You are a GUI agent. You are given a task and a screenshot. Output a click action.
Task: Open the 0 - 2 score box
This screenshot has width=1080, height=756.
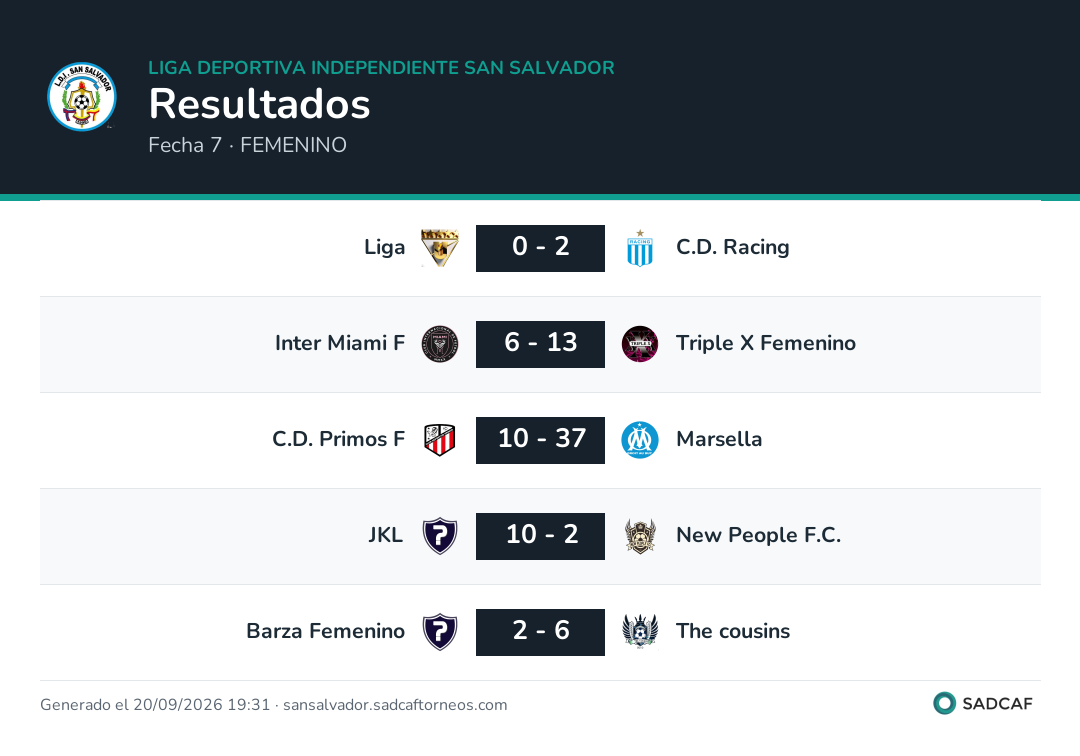[x=540, y=248]
